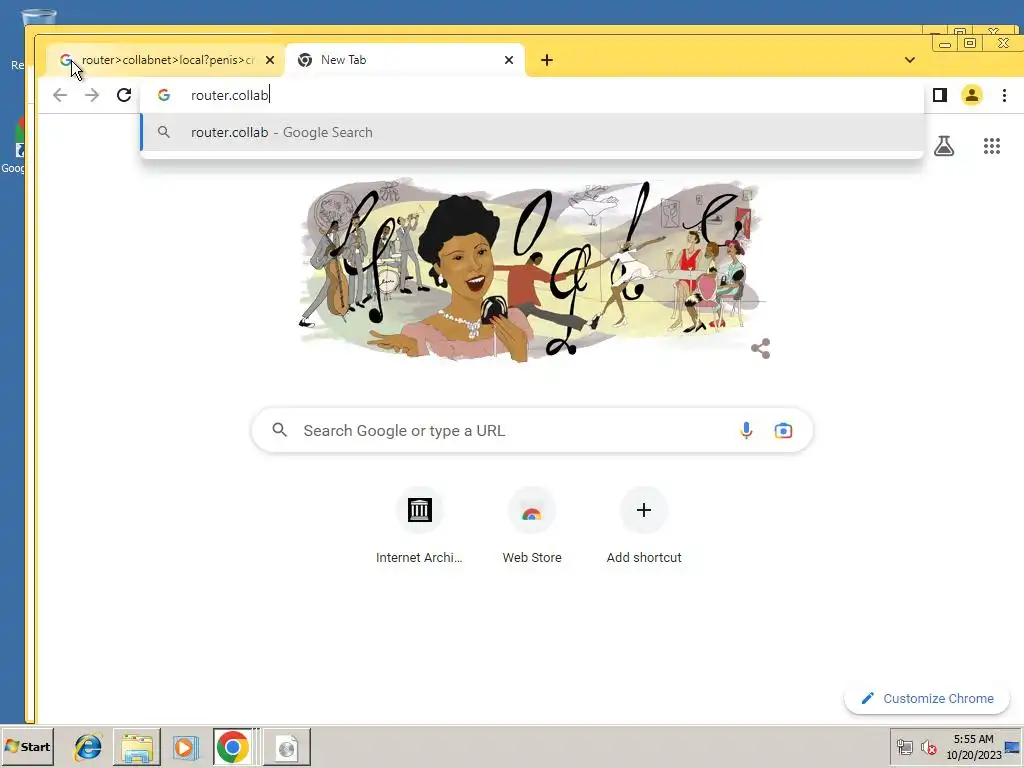Minimize the Chrome window
1024x768 pixels.
(x=944, y=43)
